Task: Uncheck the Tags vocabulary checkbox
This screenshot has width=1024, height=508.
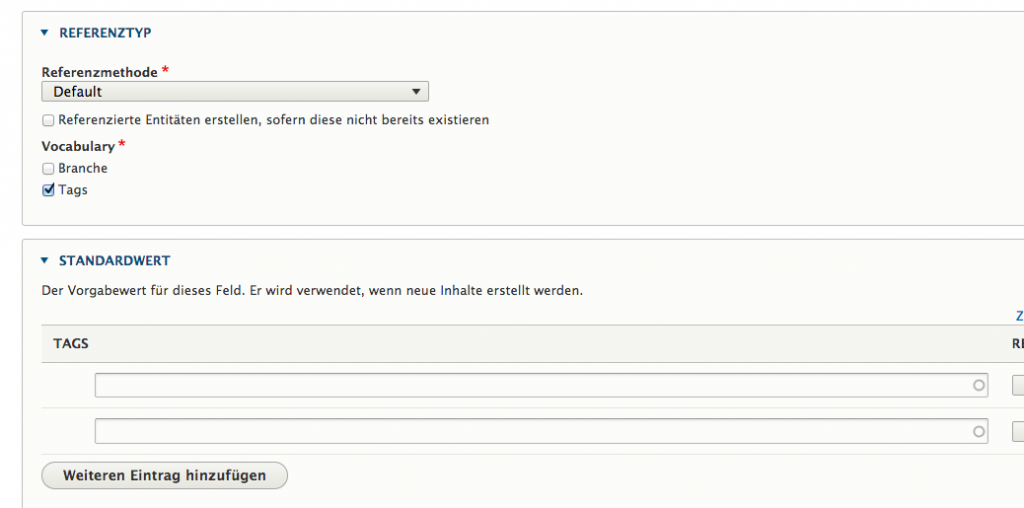Action: point(48,190)
